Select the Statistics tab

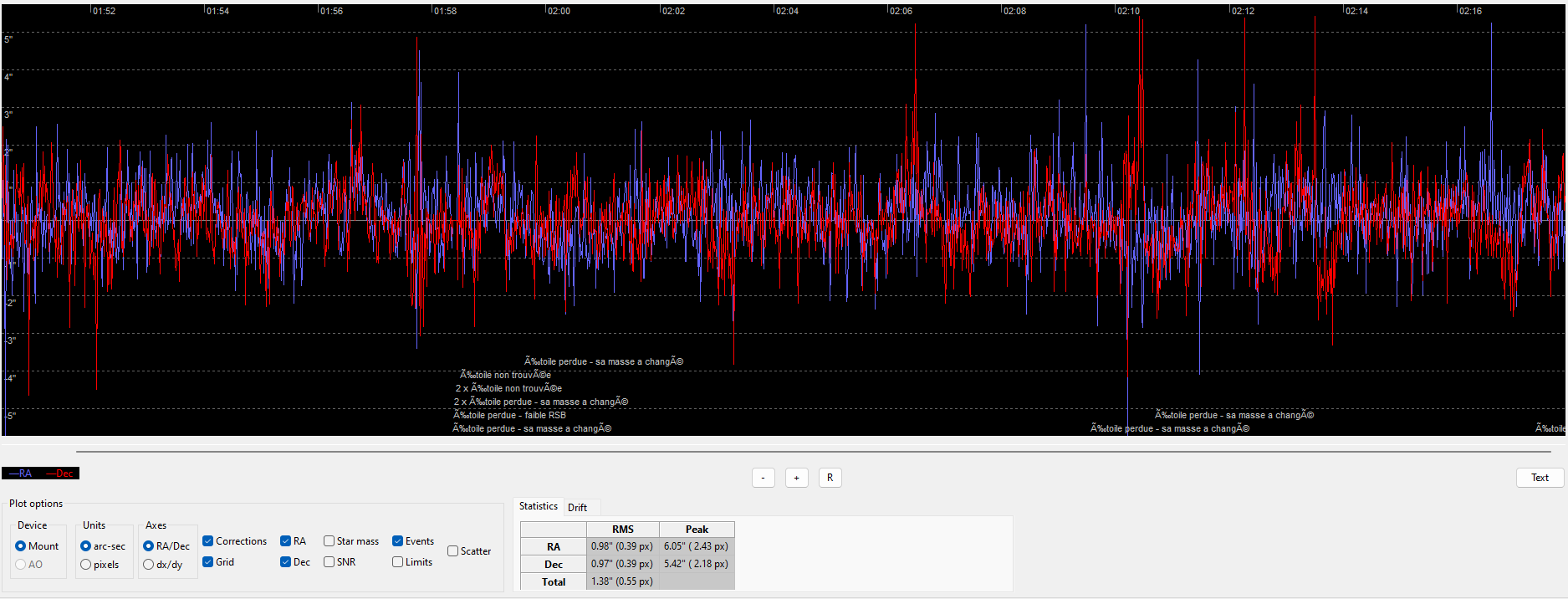tap(538, 506)
